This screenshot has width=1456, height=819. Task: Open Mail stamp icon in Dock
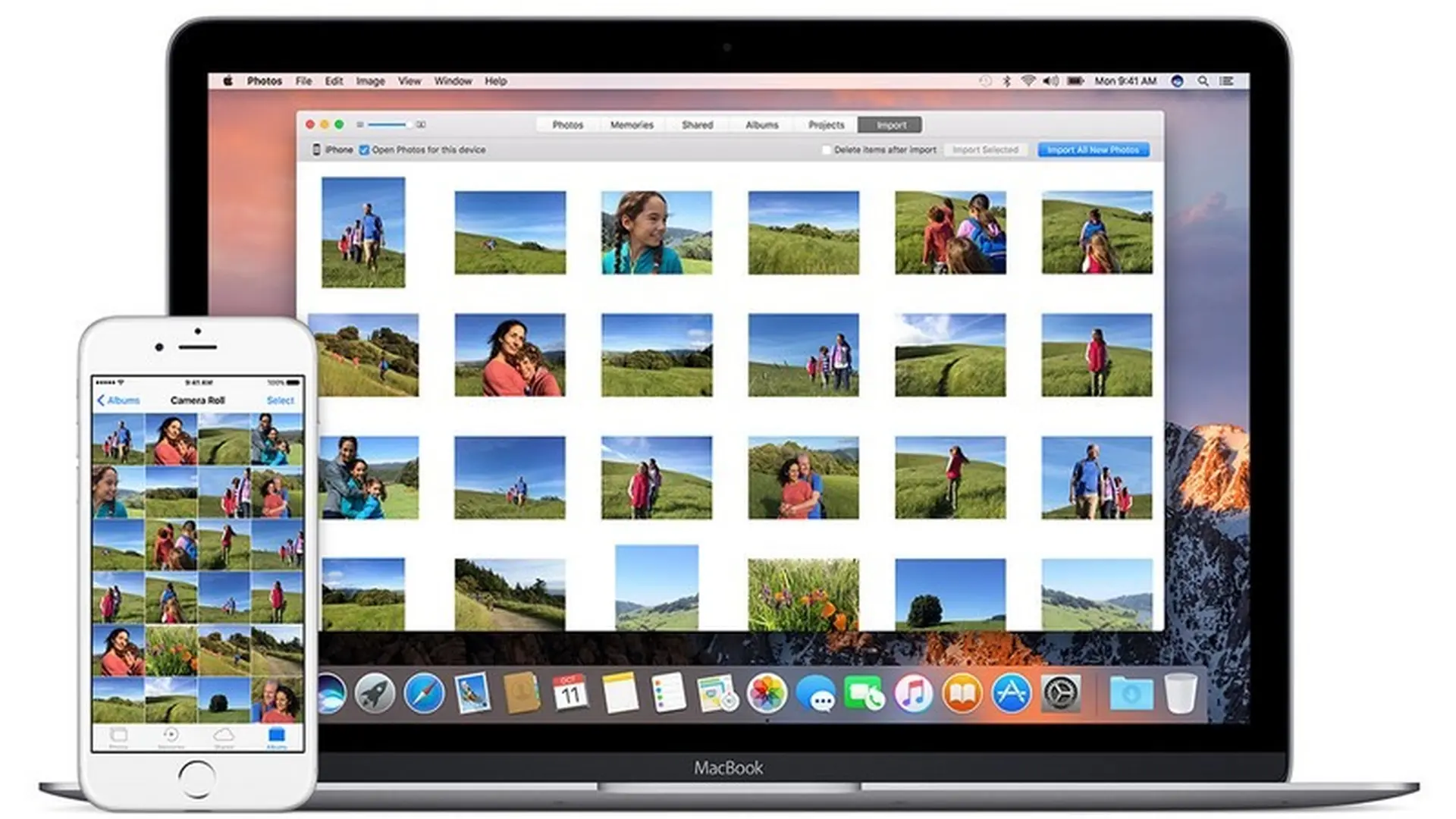pos(472,693)
